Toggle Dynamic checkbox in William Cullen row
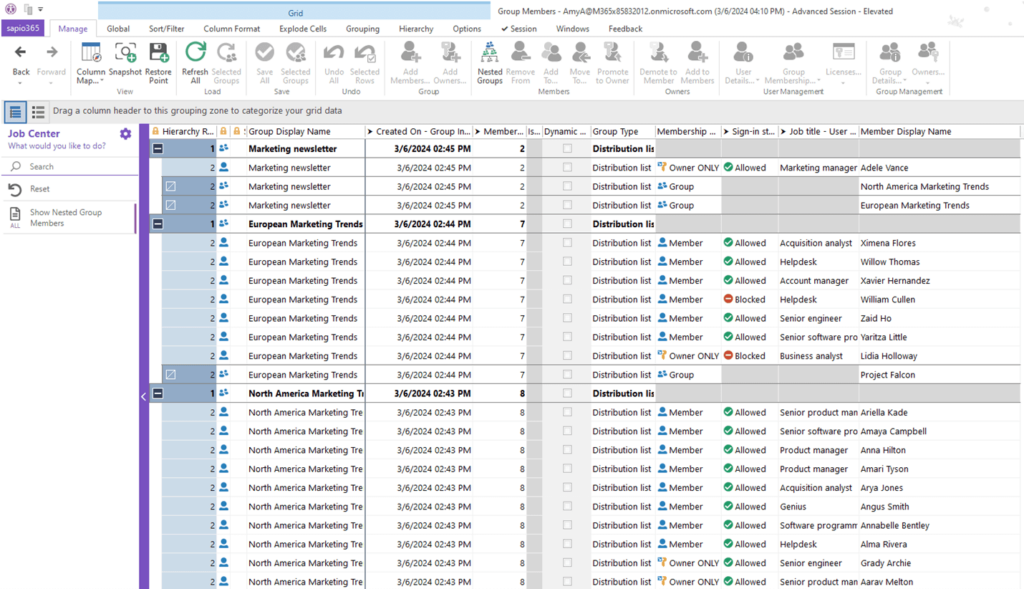Image resolution: width=1024 pixels, height=589 pixels. coord(567,299)
